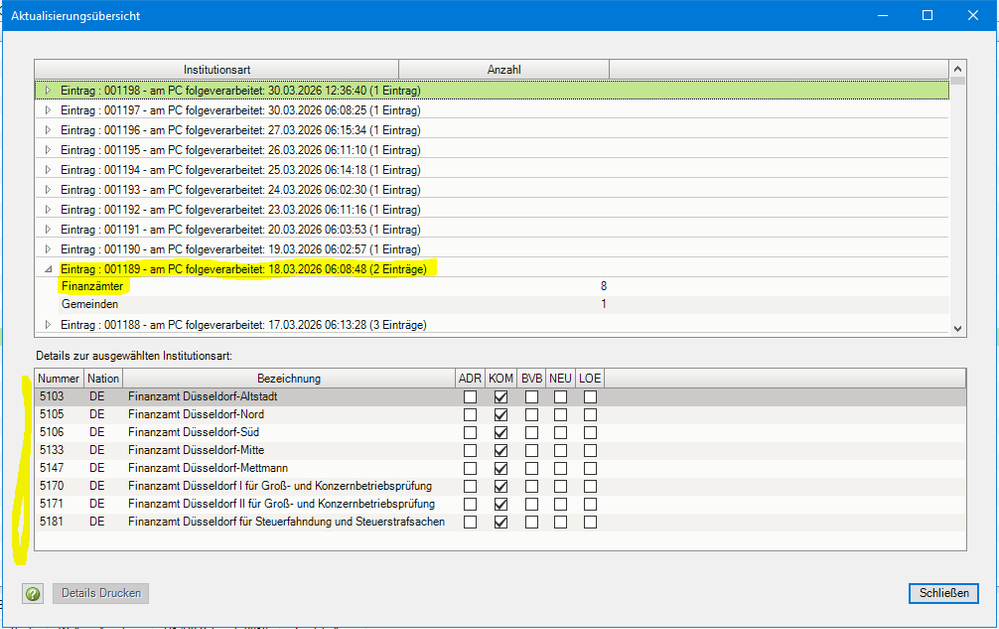Select entry 001190 from 19.03.2026
The width and height of the screenshot is (999, 629).
(x=492, y=249)
